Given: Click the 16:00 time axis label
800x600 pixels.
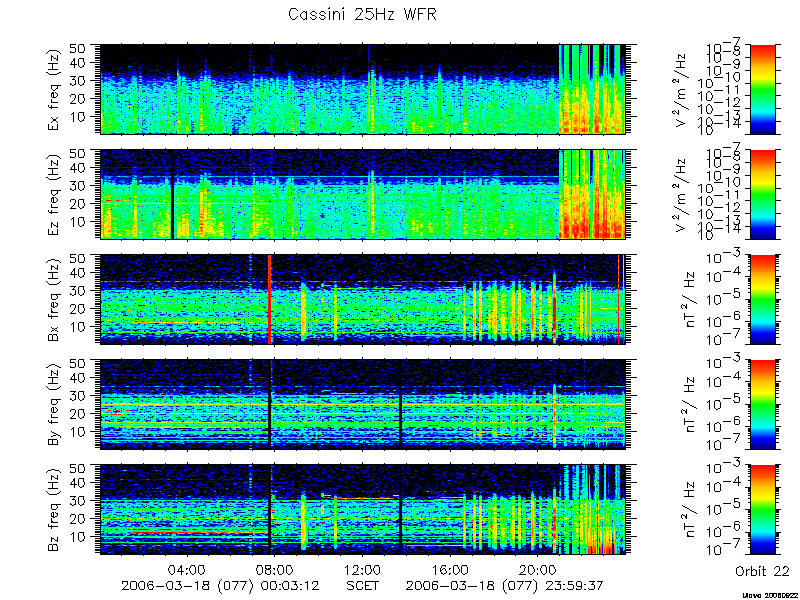Looking at the screenshot, I should (450, 569).
